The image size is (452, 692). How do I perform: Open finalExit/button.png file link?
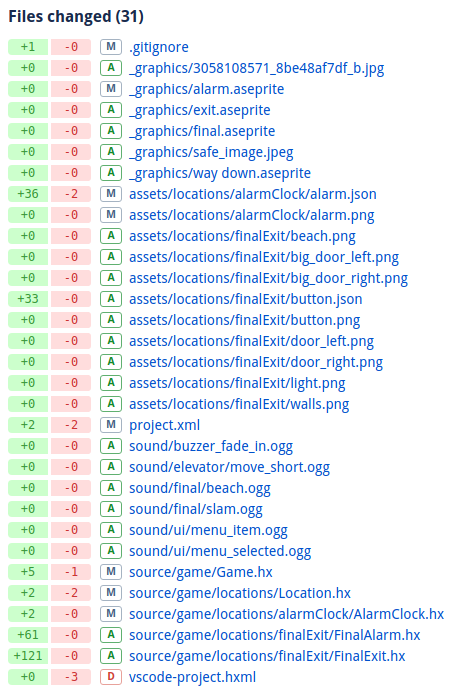(x=245, y=320)
